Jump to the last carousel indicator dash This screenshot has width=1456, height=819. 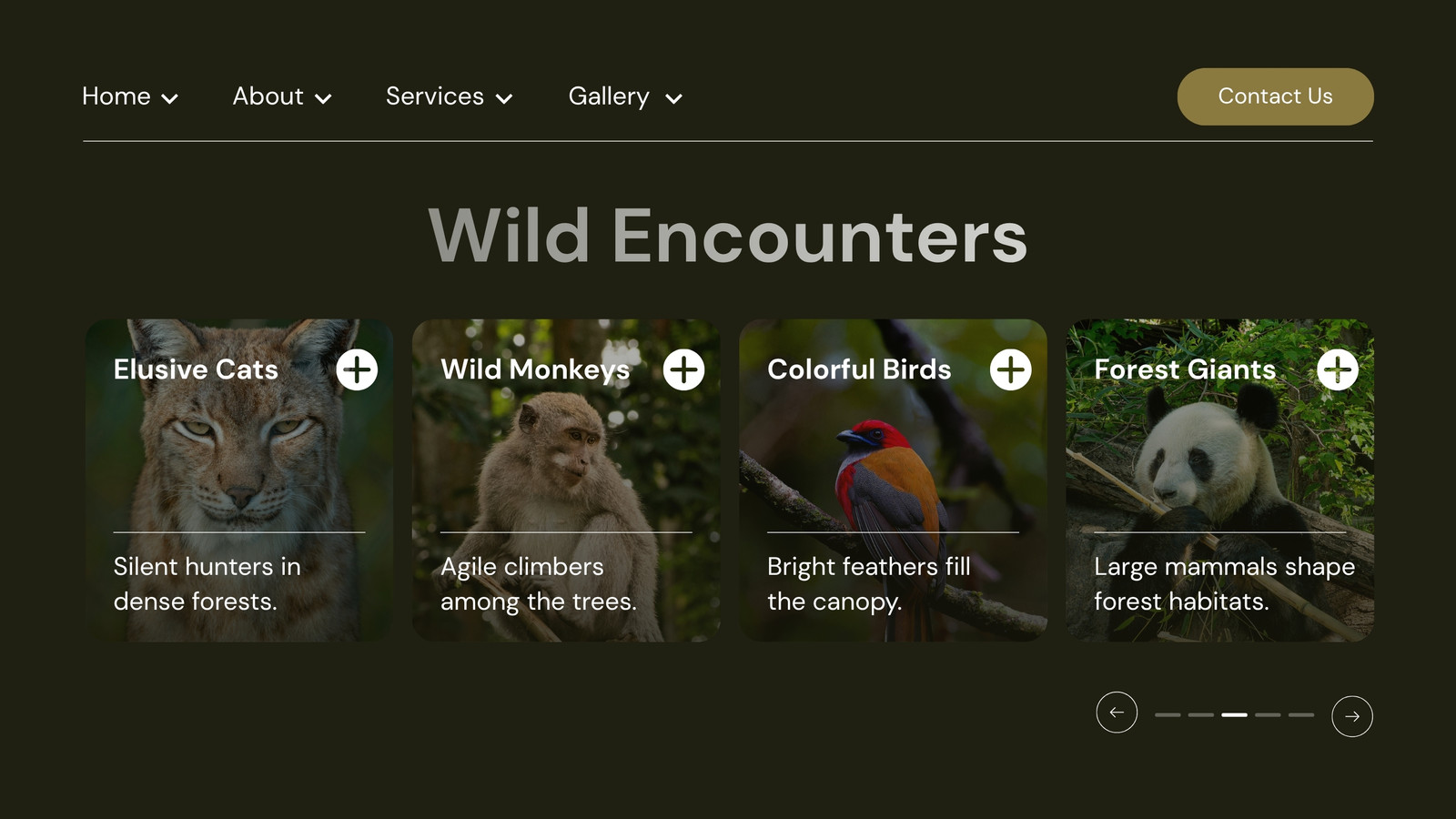coord(1301,715)
